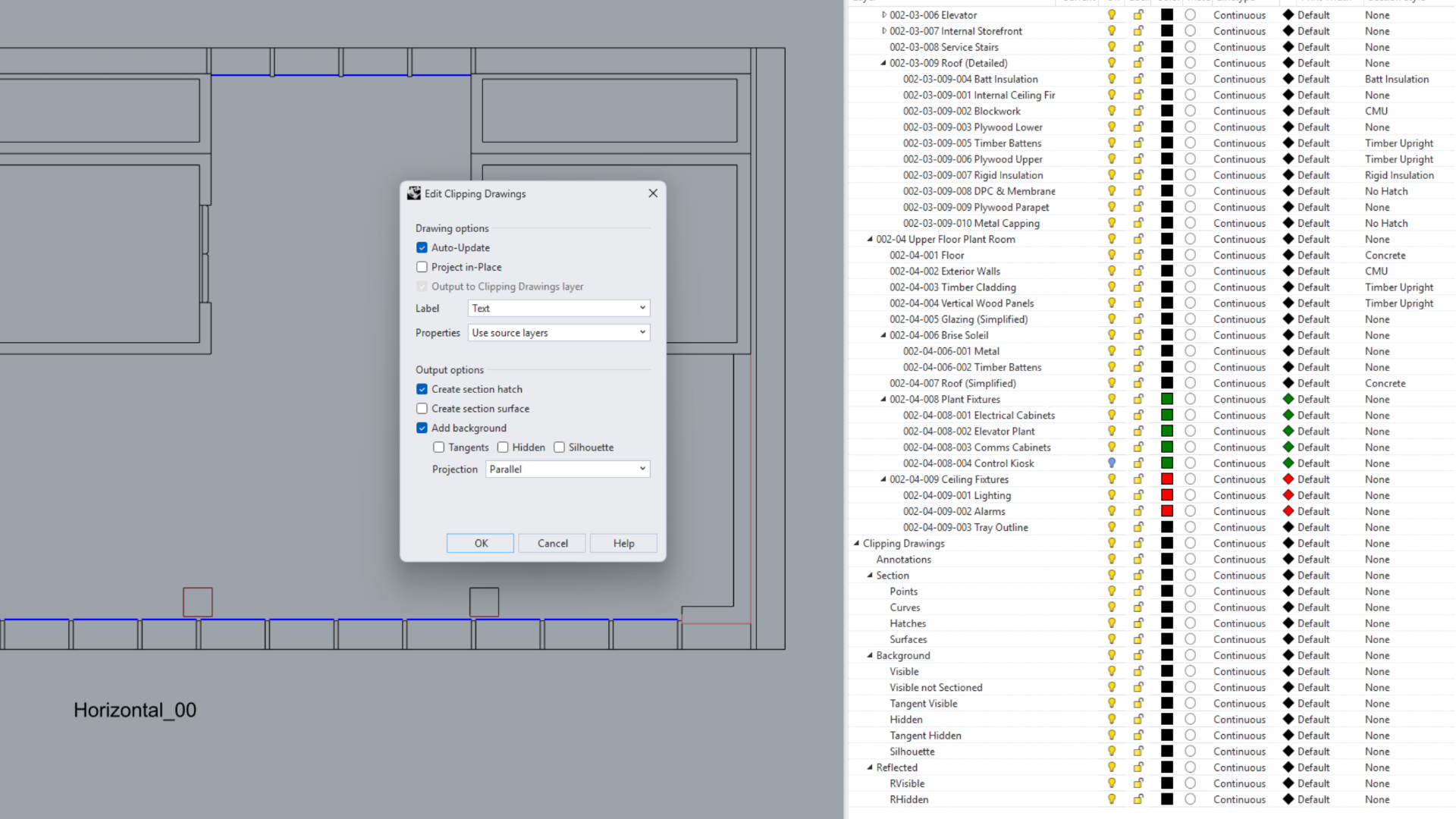Image resolution: width=1456 pixels, height=819 pixels.
Task: Enable the Tangents checkbox
Action: pos(438,448)
